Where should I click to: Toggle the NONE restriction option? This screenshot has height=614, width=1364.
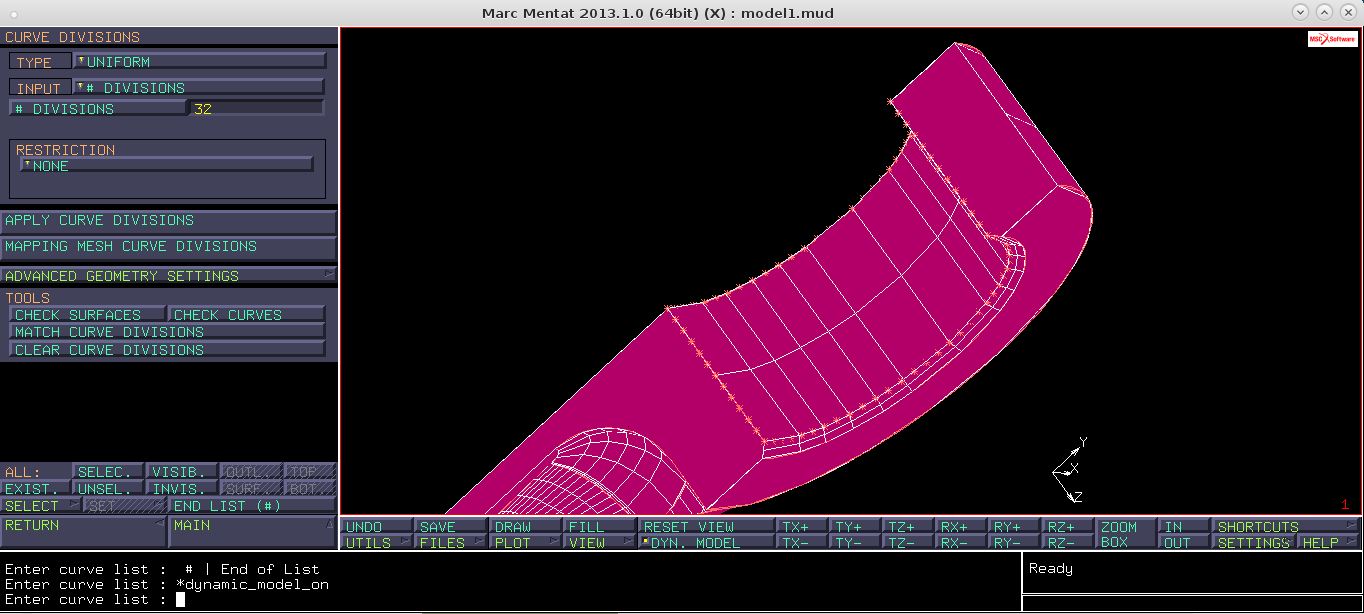coord(167,165)
